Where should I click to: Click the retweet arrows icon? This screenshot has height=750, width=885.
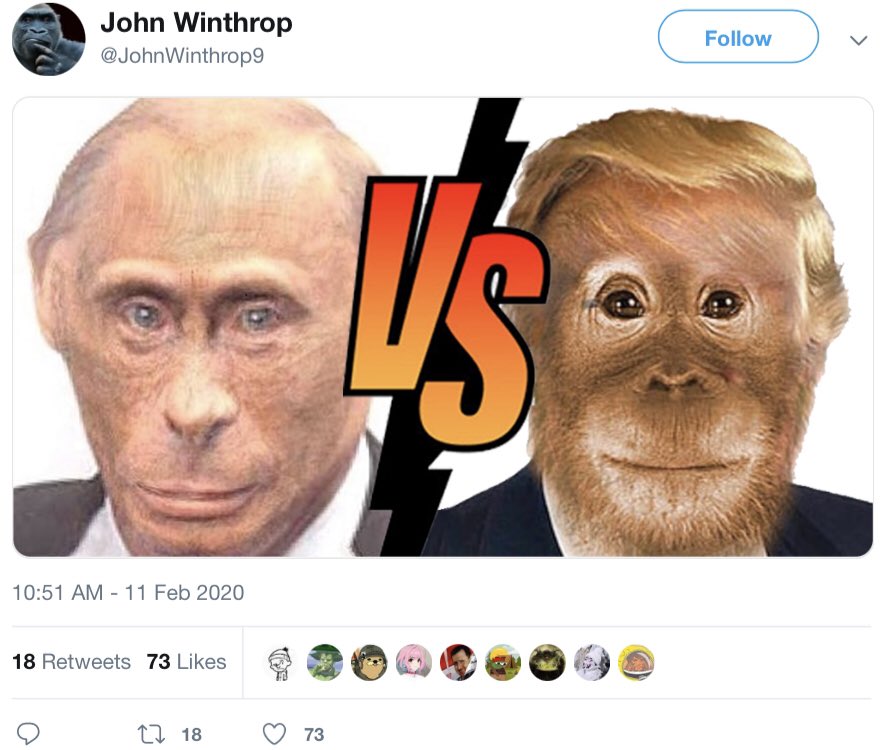(152, 734)
